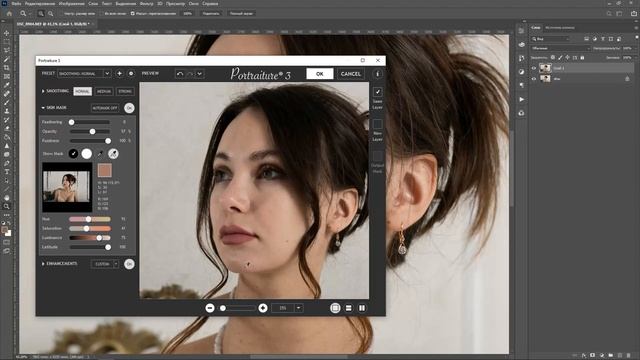Undo last change in Portraiture
The image size is (640, 360).
[180, 74]
